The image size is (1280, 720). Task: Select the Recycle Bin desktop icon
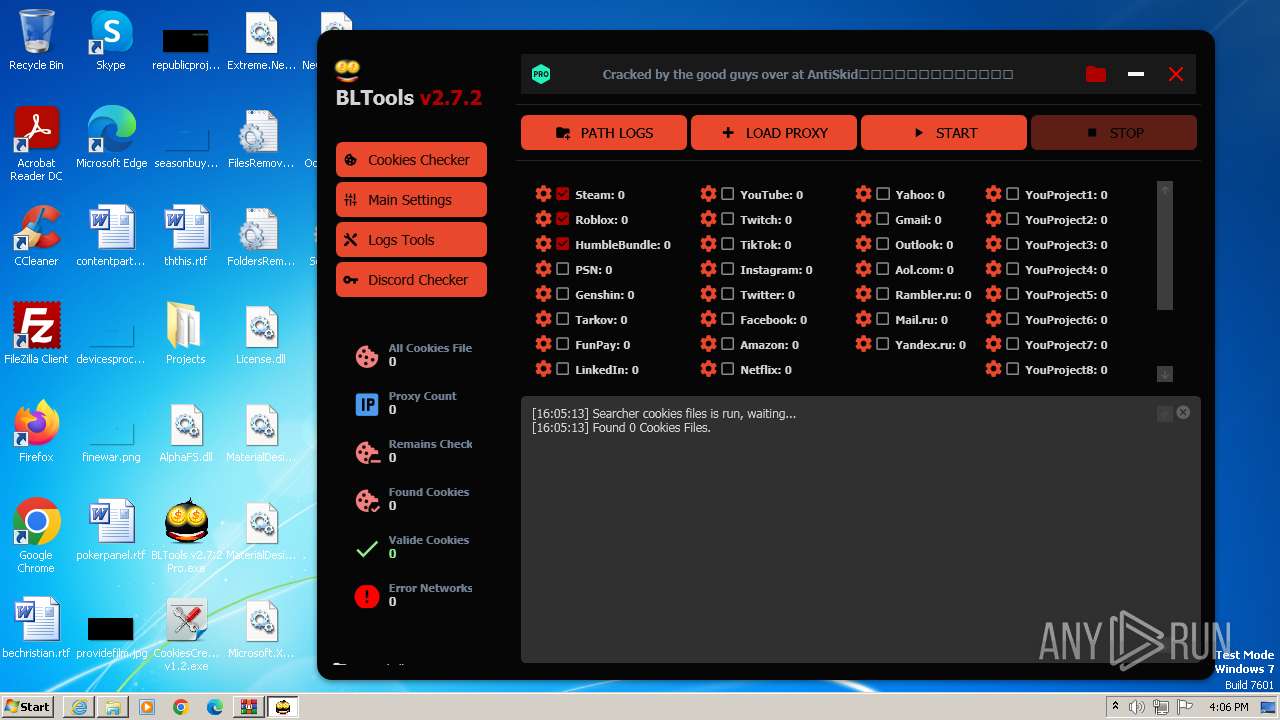click(36, 41)
